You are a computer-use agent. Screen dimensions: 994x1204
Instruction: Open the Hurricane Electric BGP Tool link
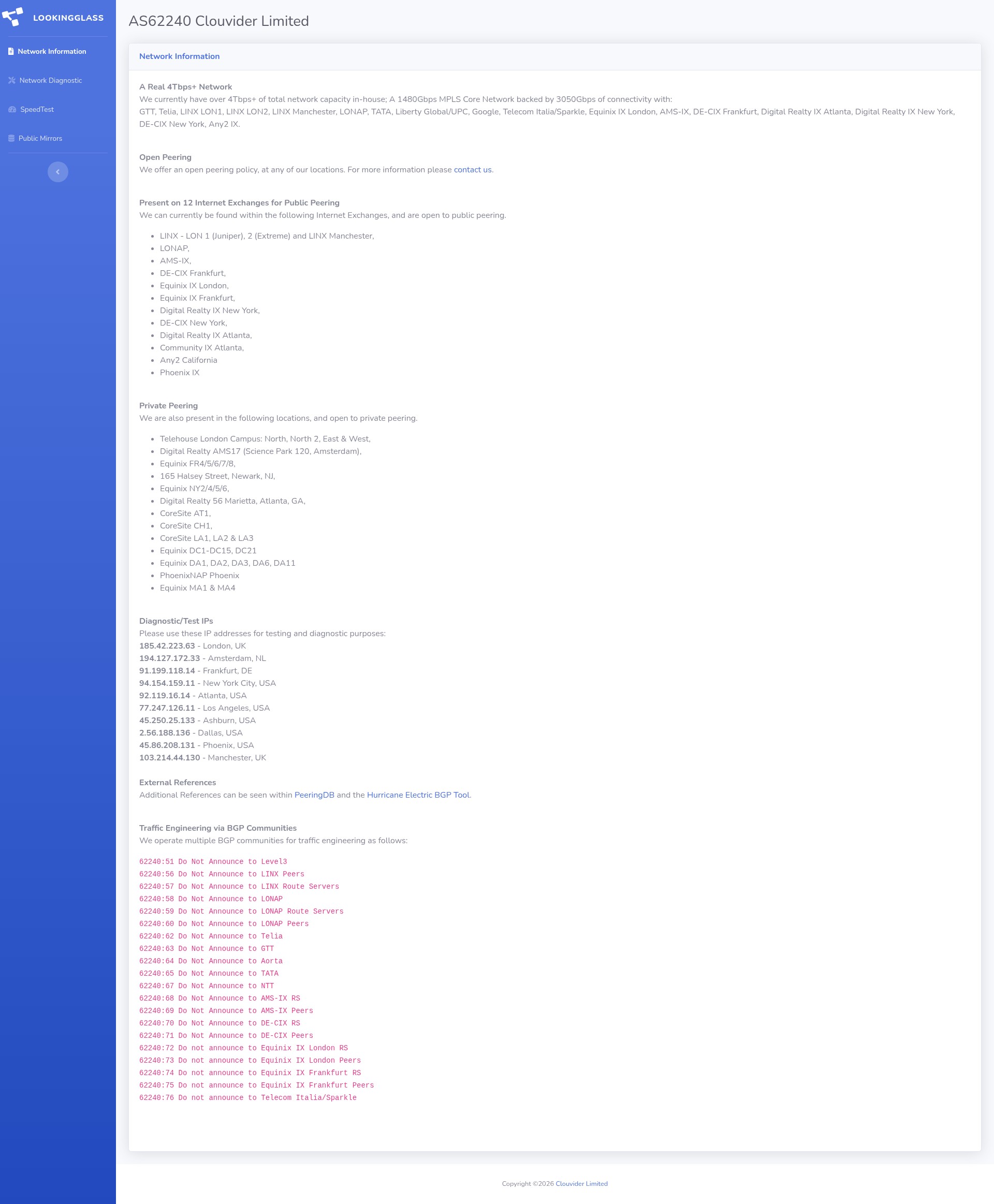[418, 795]
